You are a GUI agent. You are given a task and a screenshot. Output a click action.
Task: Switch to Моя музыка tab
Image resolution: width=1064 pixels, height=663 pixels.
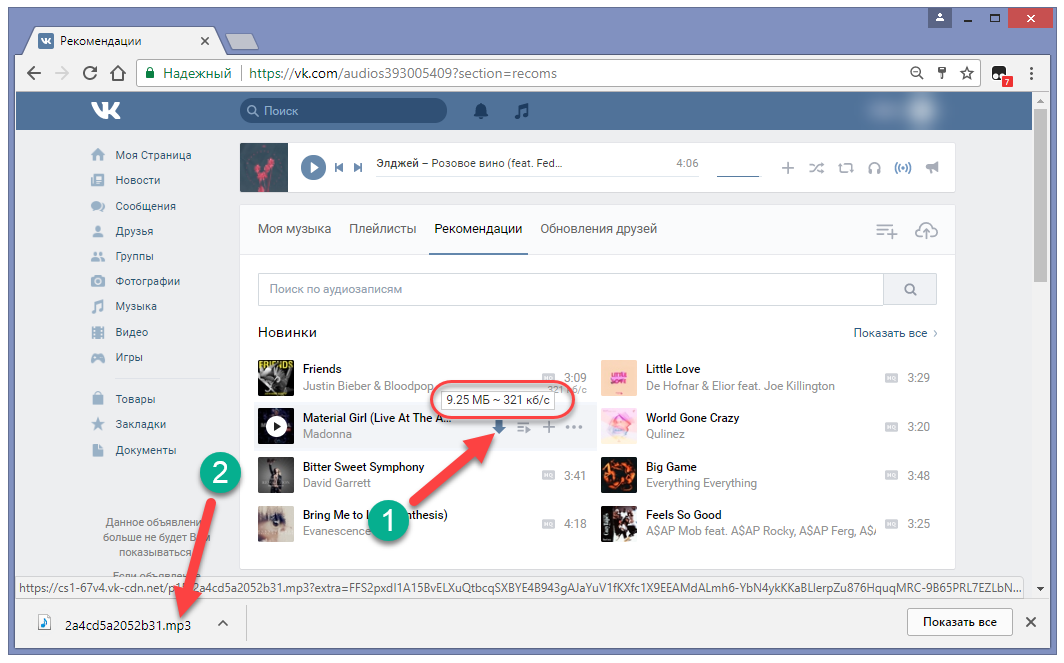[x=294, y=229]
